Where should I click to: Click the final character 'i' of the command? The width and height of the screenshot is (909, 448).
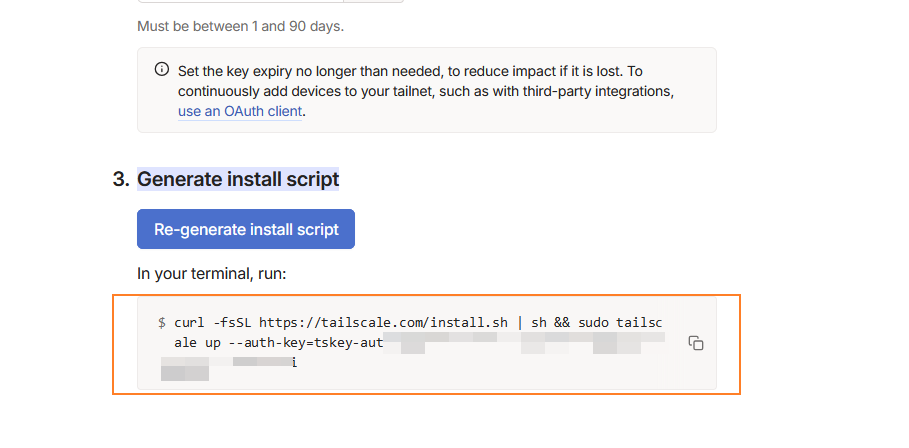click(295, 363)
